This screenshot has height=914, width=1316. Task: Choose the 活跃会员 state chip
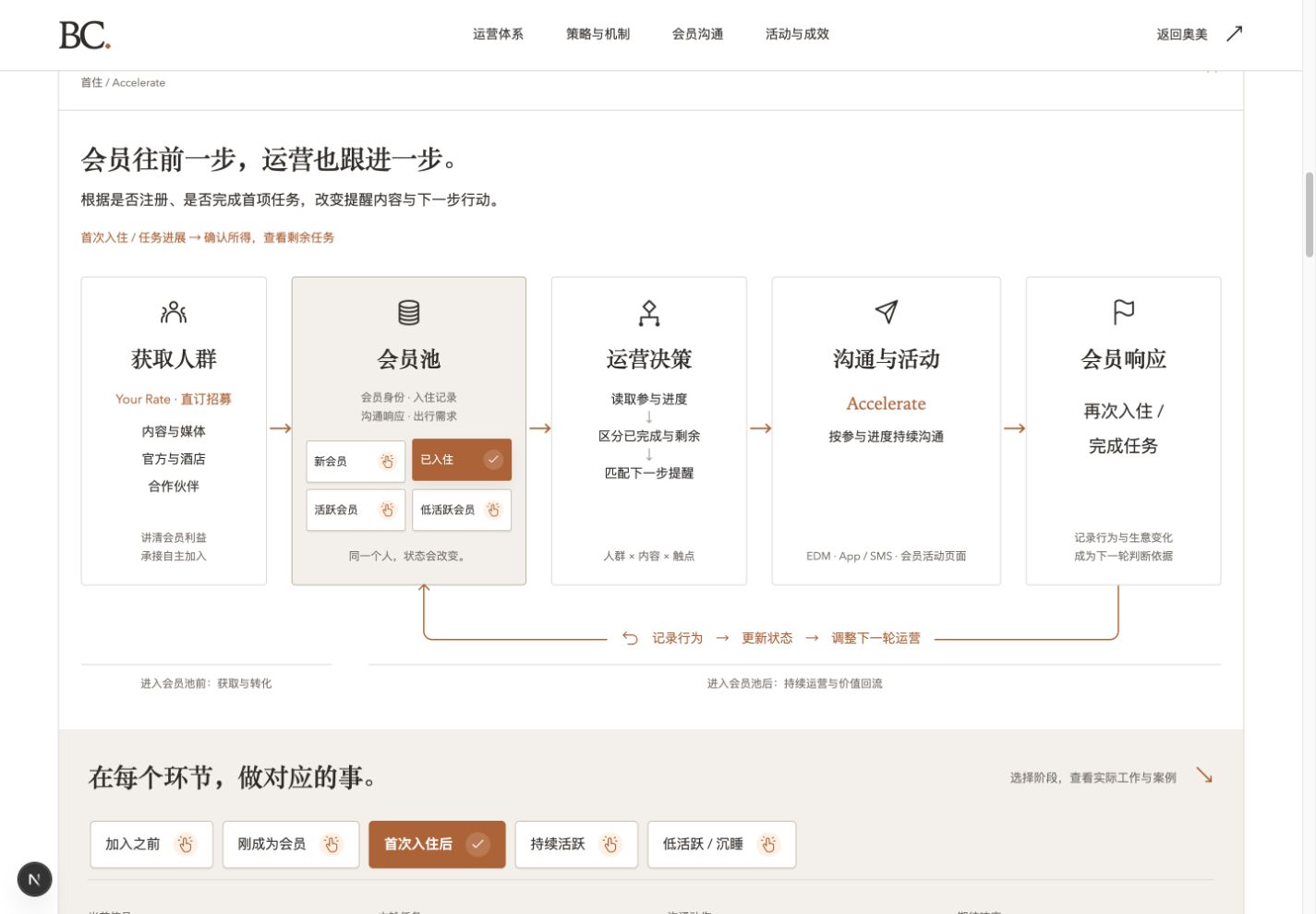coord(356,510)
